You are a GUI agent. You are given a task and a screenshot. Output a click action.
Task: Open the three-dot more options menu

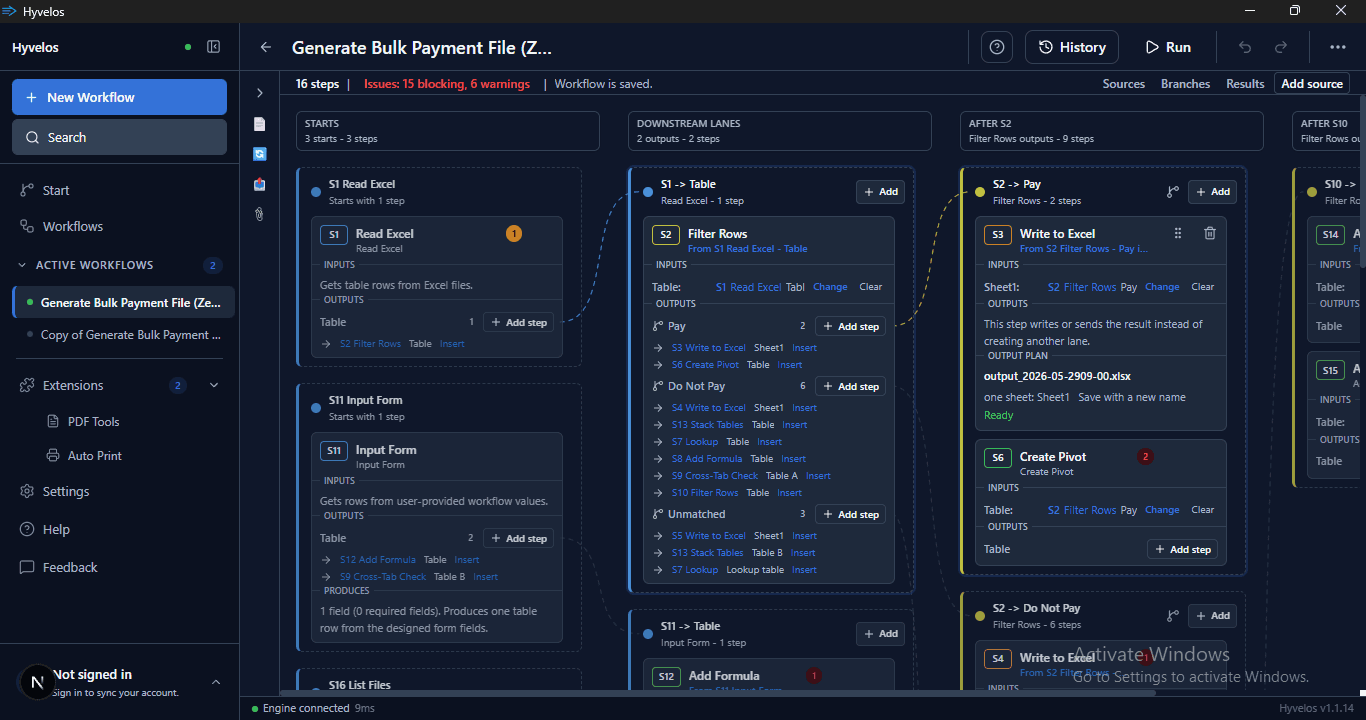pos(1338,47)
